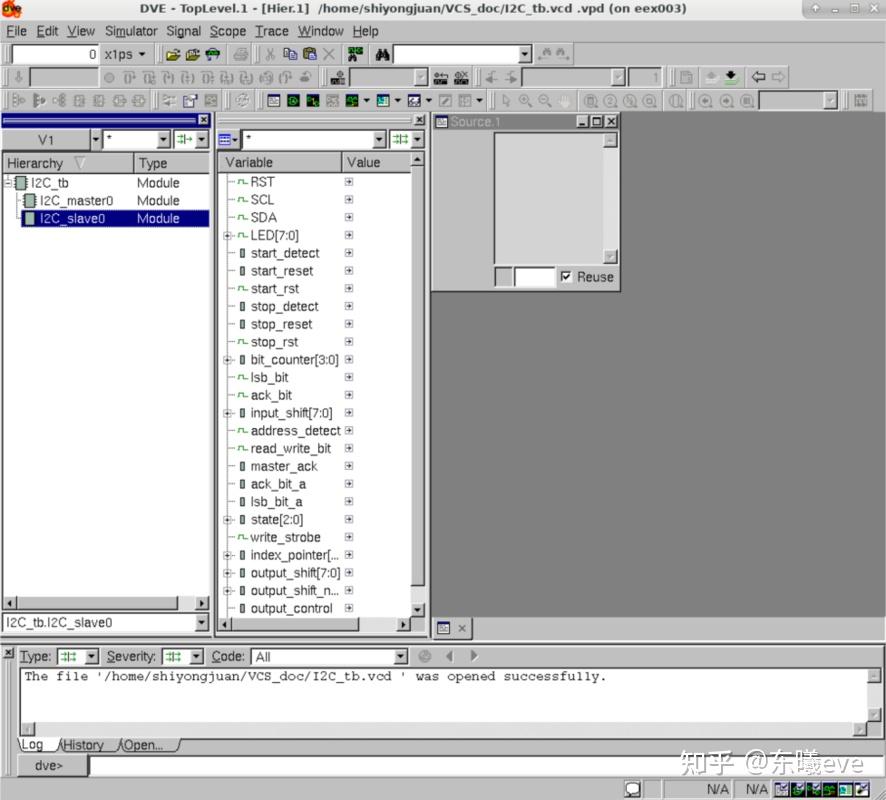Viewport: 886px width, 800px height.
Task: Open the I2C_tb.I2C_slave0 scope path dropdown
Action: 201,622
